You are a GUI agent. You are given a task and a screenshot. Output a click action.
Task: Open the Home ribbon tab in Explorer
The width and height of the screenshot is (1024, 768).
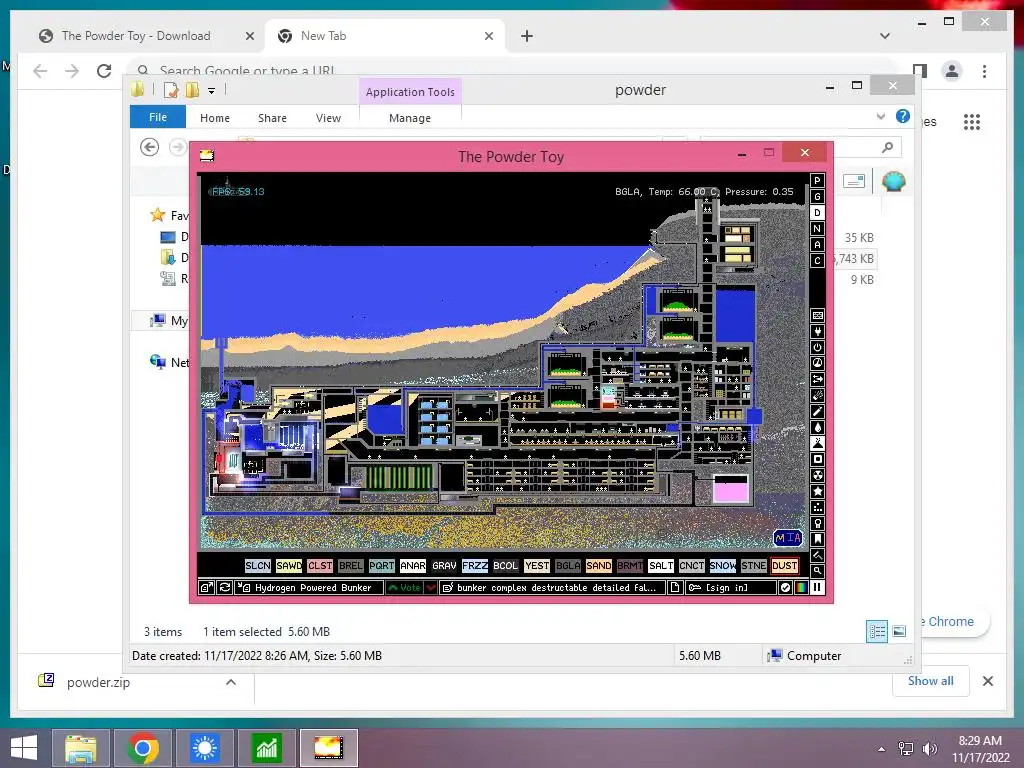(x=215, y=118)
